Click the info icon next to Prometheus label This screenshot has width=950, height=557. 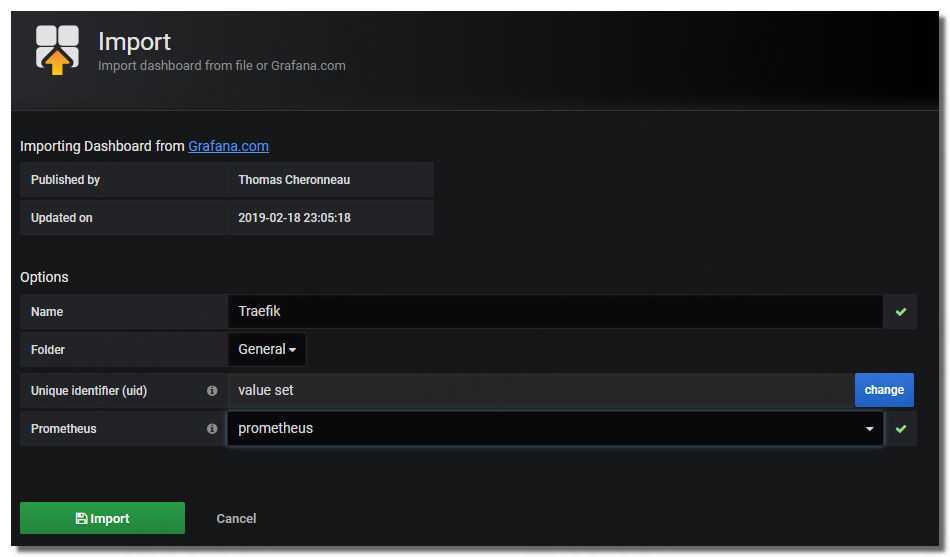pos(211,429)
